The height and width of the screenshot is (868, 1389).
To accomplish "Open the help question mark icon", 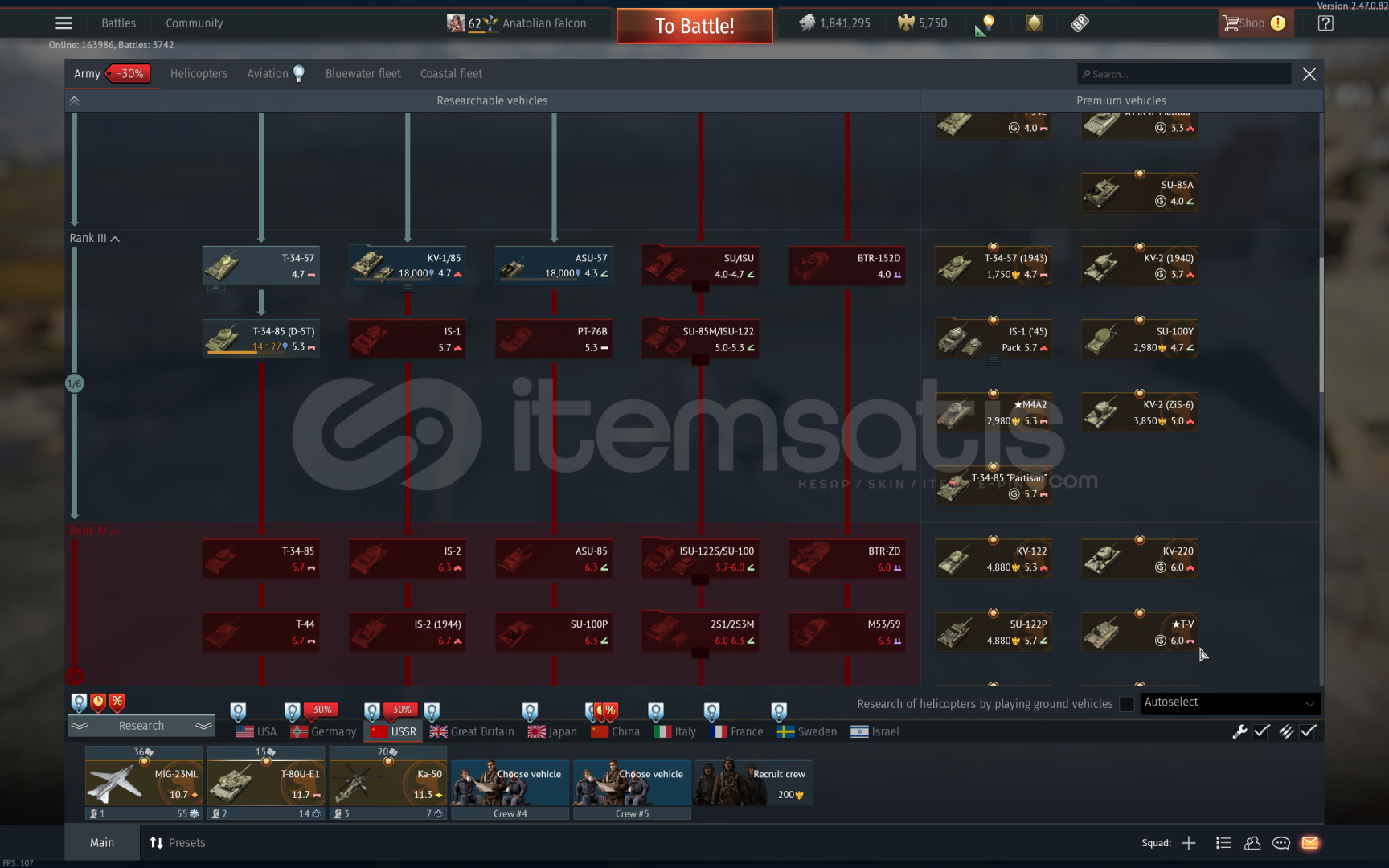I will pyautogui.click(x=1325, y=23).
